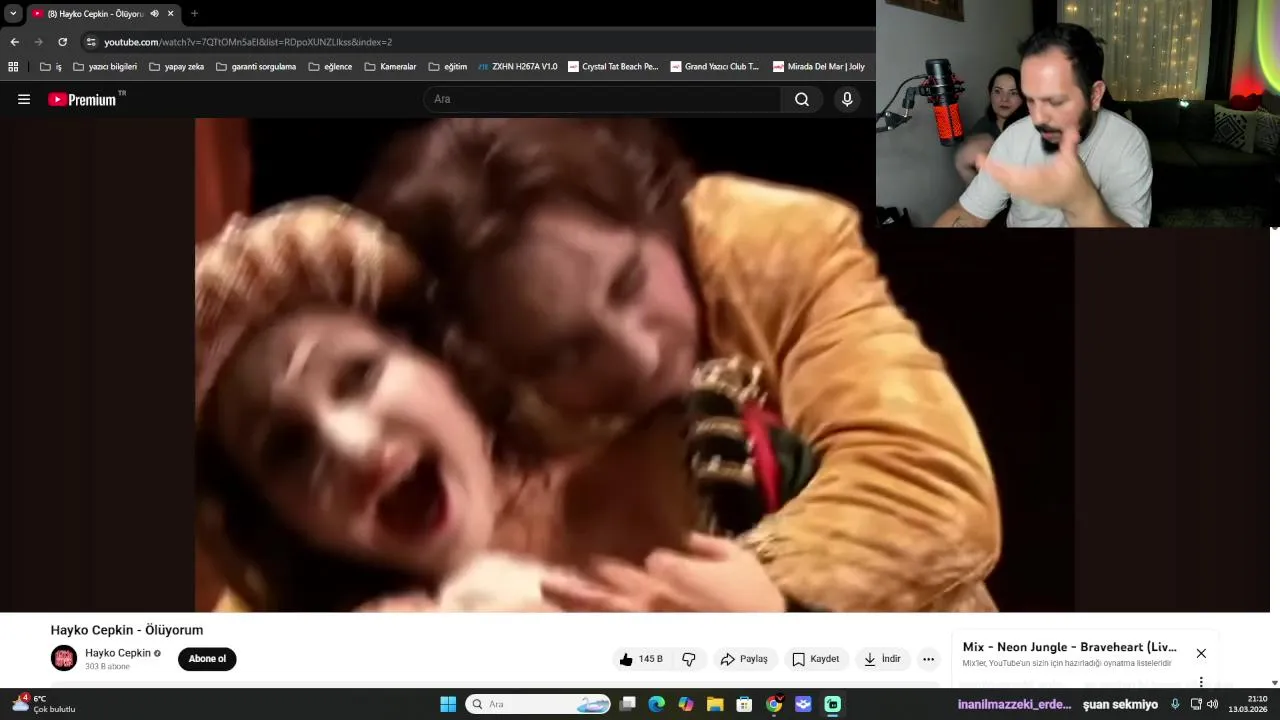The width and height of the screenshot is (1280, 720).
Task: Like the video showing 145 B
Action: [640, 659]
